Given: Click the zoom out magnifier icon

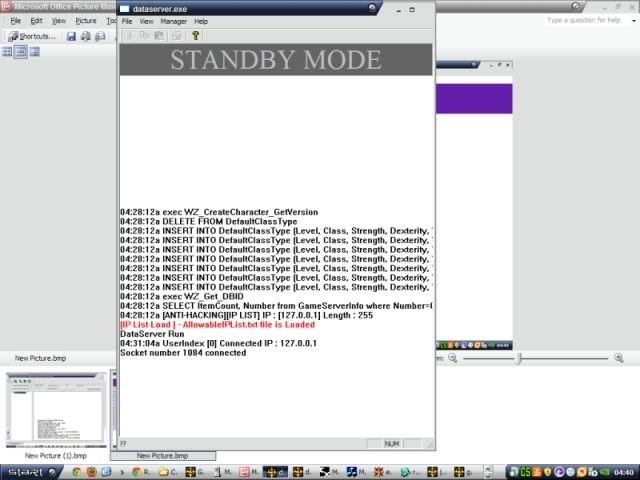Looking at the screenshot, I should (452, 358).
